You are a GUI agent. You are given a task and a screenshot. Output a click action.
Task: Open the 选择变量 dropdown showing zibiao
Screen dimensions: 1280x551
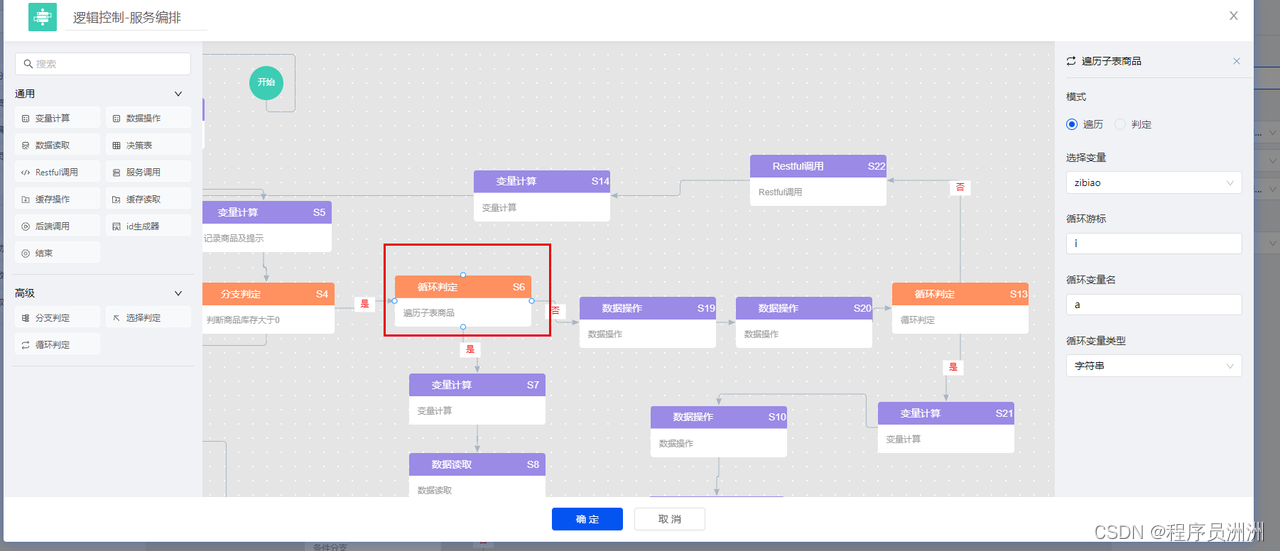[x=1154, y=183]
